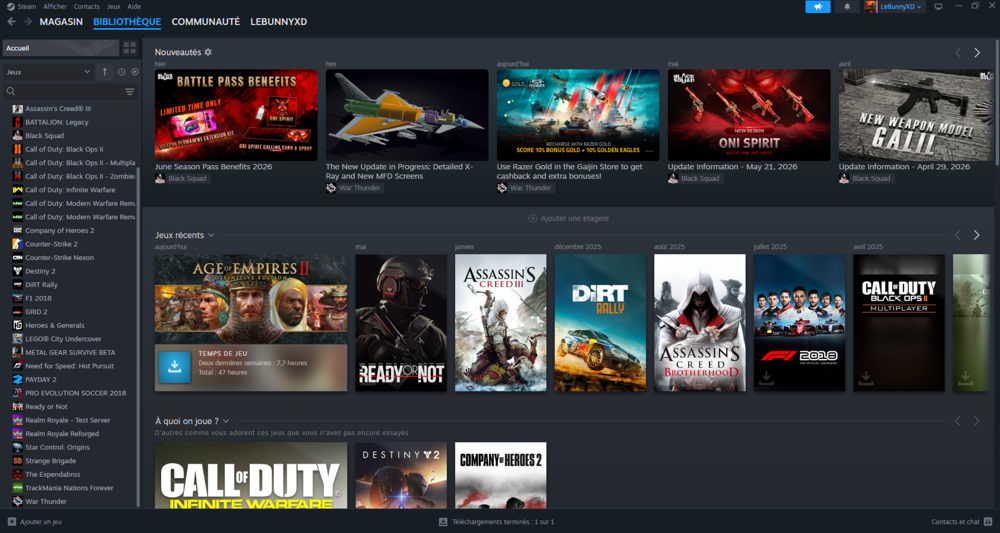Select Heroes & Generals in list
This screenshot has height=533, width=1000.
(55, 325)
